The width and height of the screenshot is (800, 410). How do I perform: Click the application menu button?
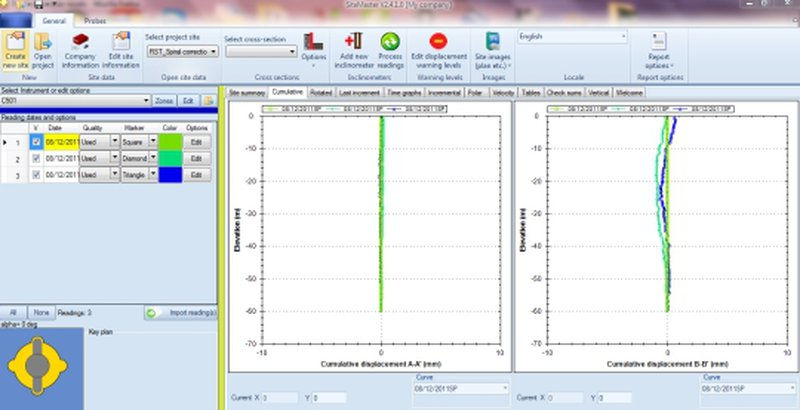pos(15,20)
